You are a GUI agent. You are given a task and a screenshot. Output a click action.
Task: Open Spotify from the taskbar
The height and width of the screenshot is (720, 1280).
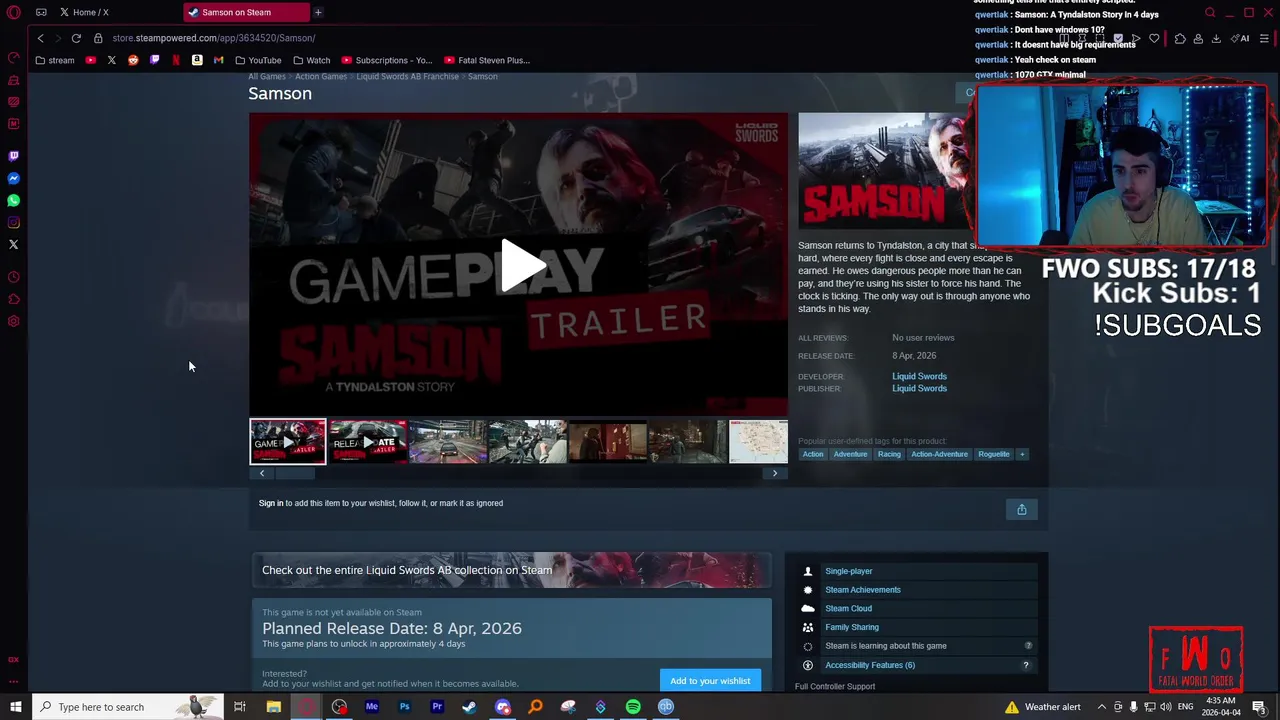coord(633,707)
